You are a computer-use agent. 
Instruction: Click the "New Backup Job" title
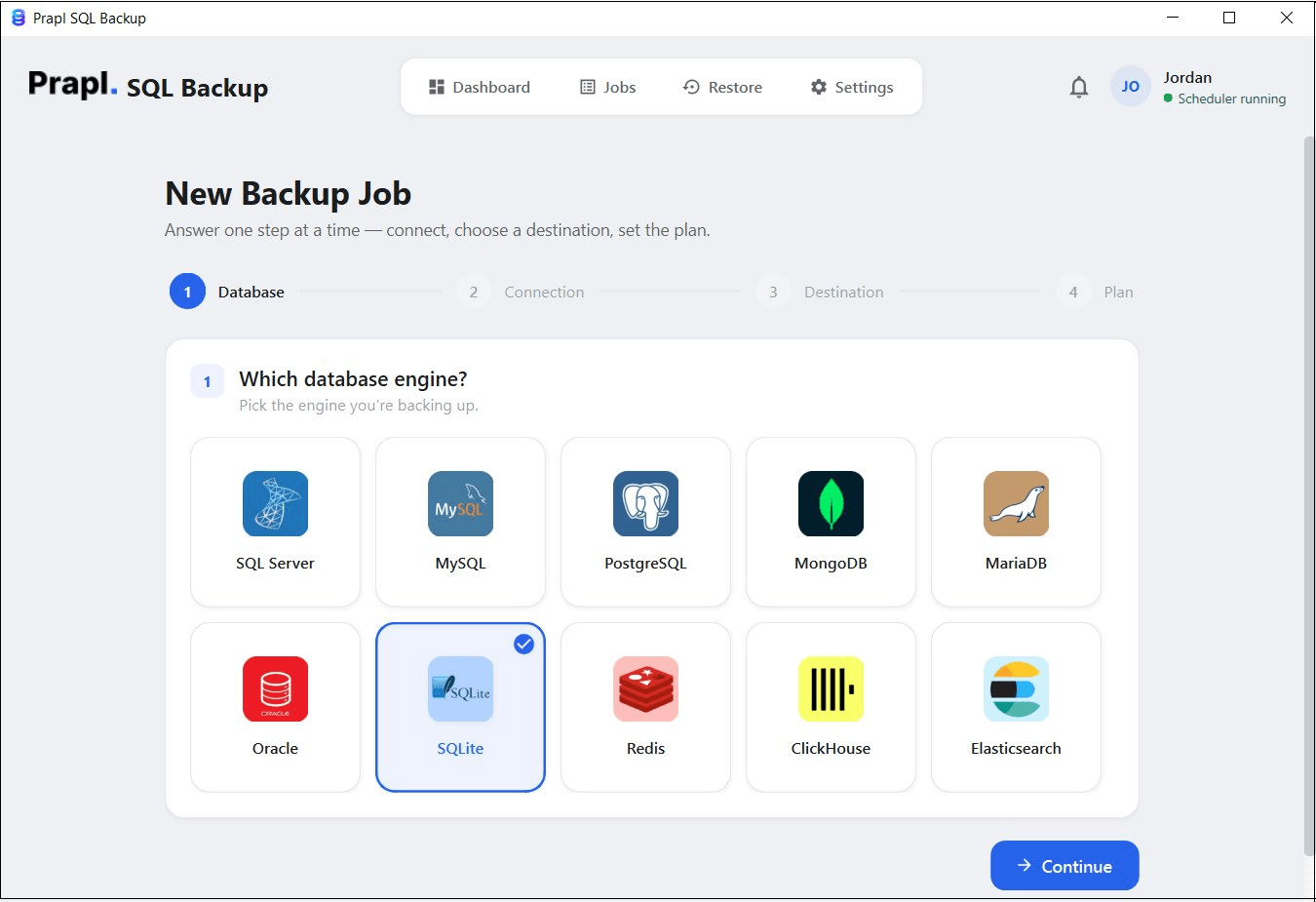[288, 193]
